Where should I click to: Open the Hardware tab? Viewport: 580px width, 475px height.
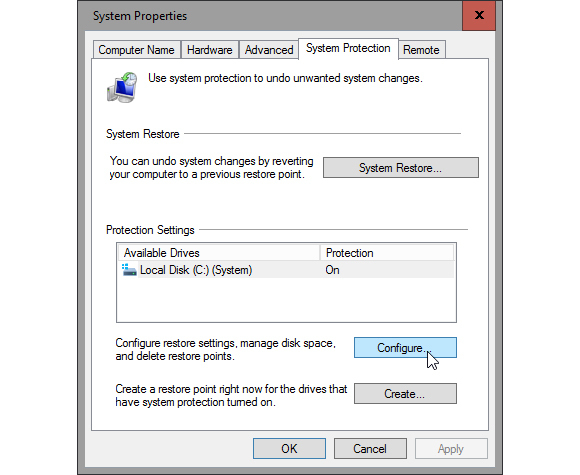(x=209, y=50)
